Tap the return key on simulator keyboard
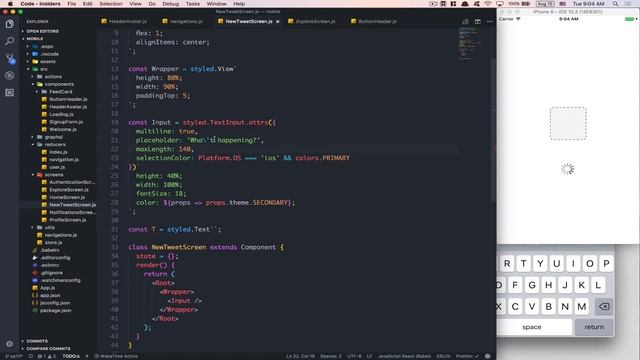 (594, 327)
